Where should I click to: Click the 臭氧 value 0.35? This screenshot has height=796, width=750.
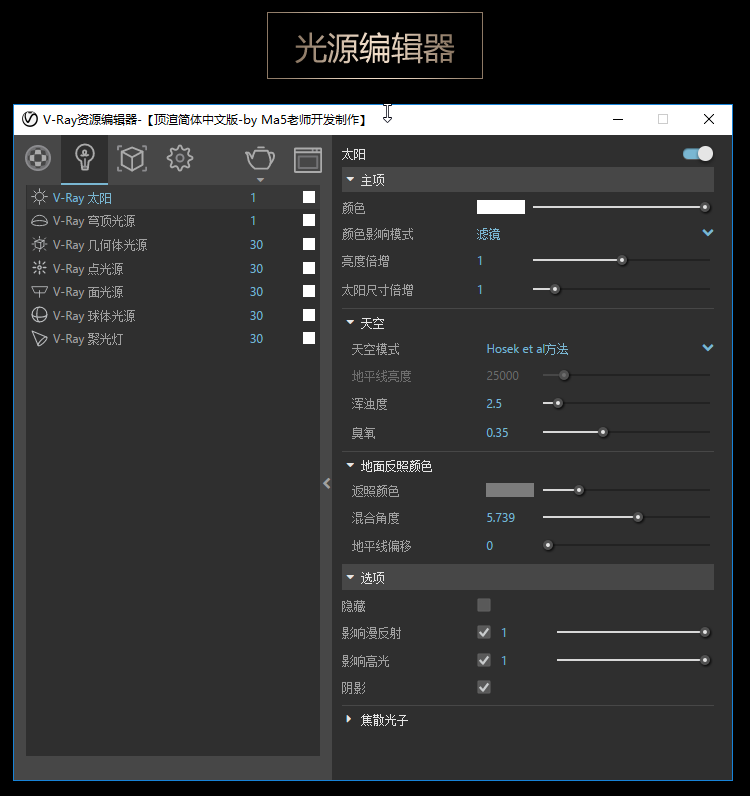pyautogui.click(x=497, y=433)
